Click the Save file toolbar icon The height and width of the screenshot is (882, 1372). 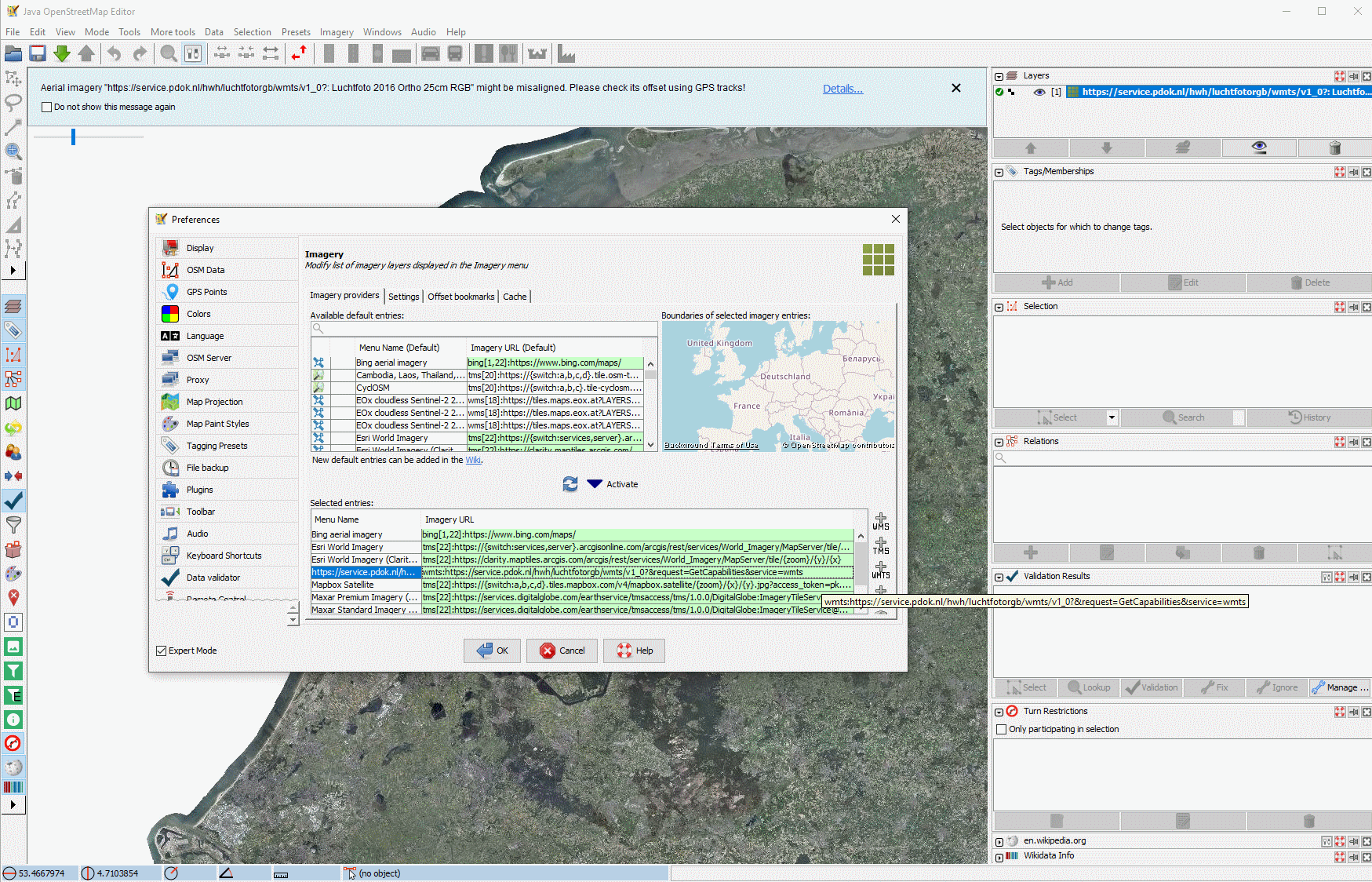[38, 53]
